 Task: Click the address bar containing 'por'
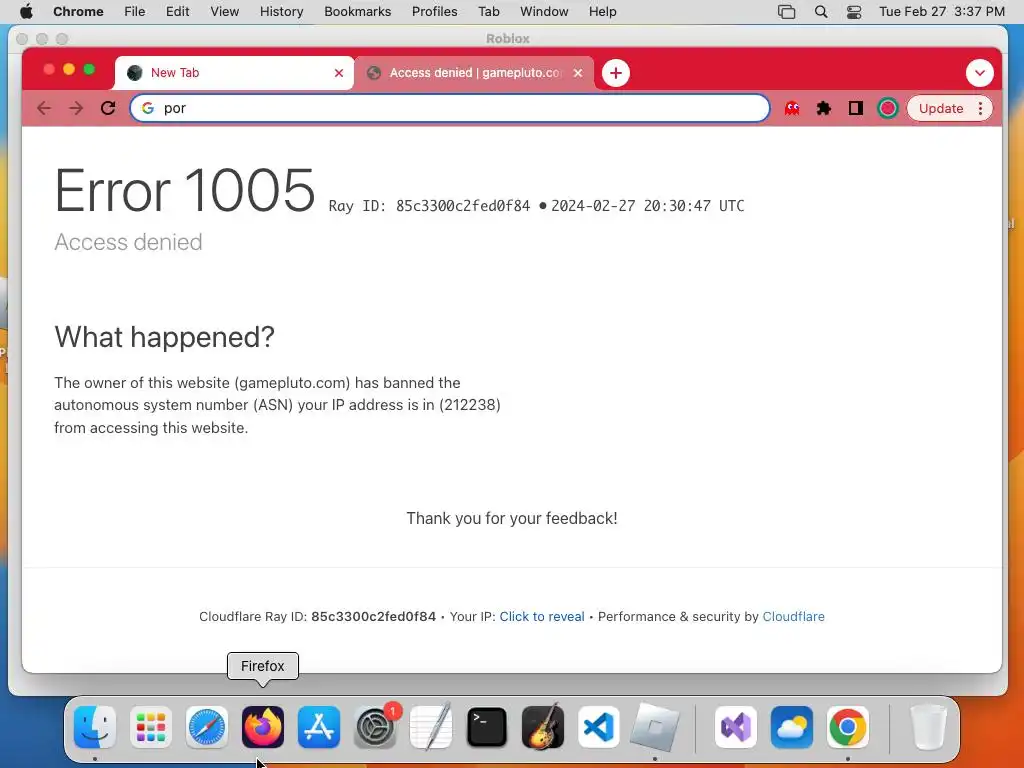[450, 108]
